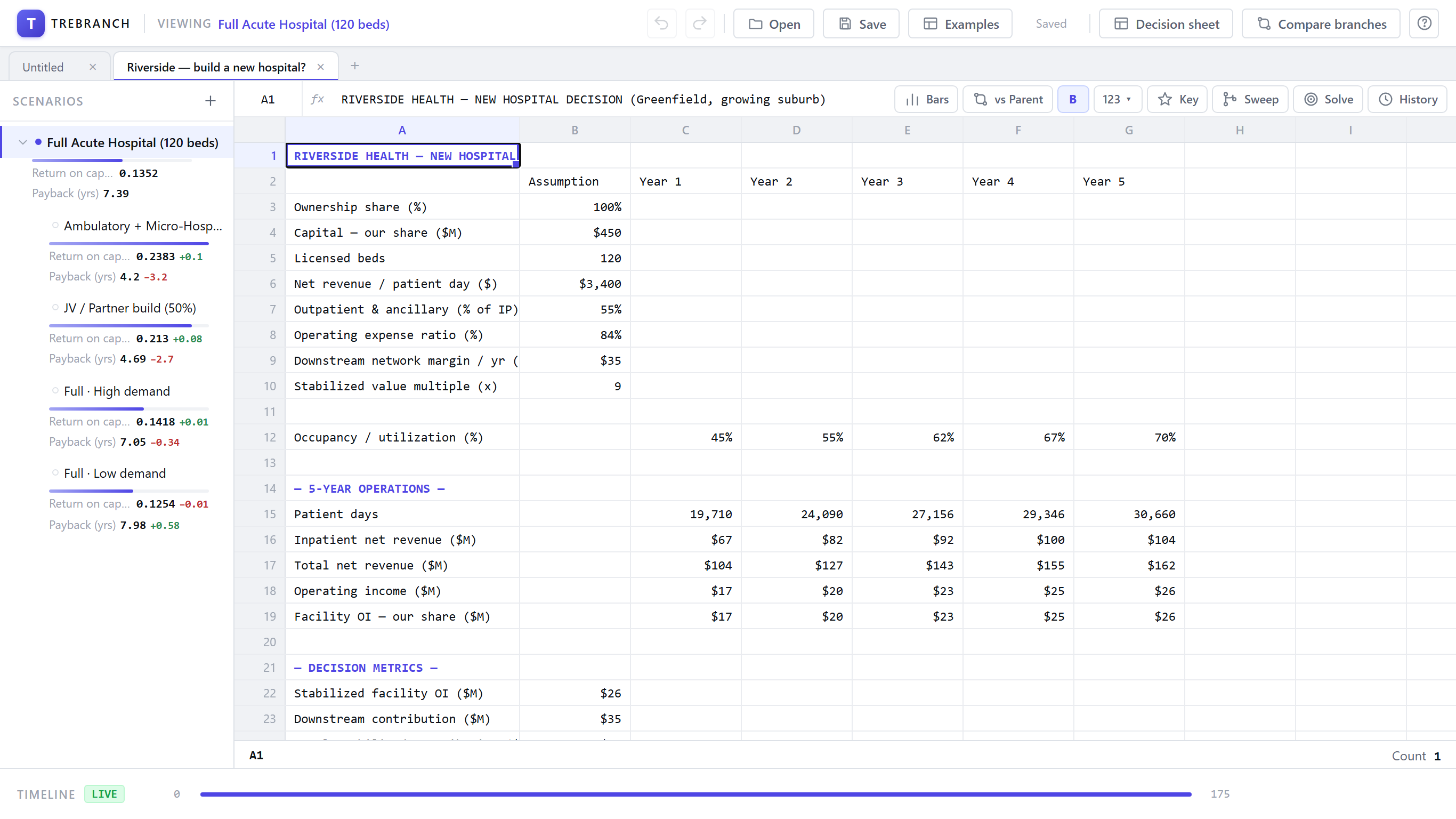Click the Trebranch logo icon
This screenshot has width=1456, height=819.
tap(30, 24)
